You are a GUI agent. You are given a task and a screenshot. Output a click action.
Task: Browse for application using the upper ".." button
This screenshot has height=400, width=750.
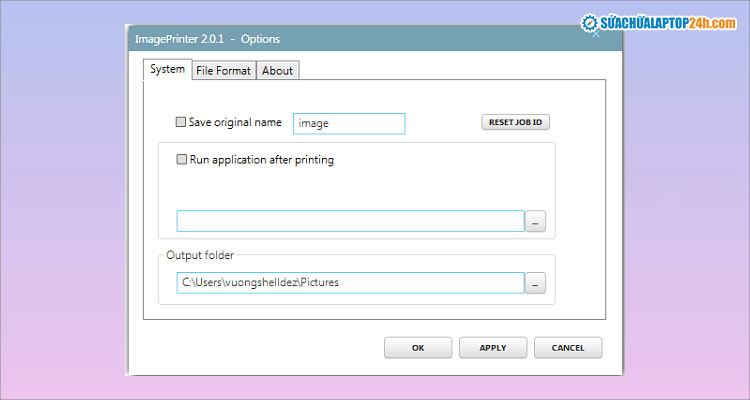point(536,222)
